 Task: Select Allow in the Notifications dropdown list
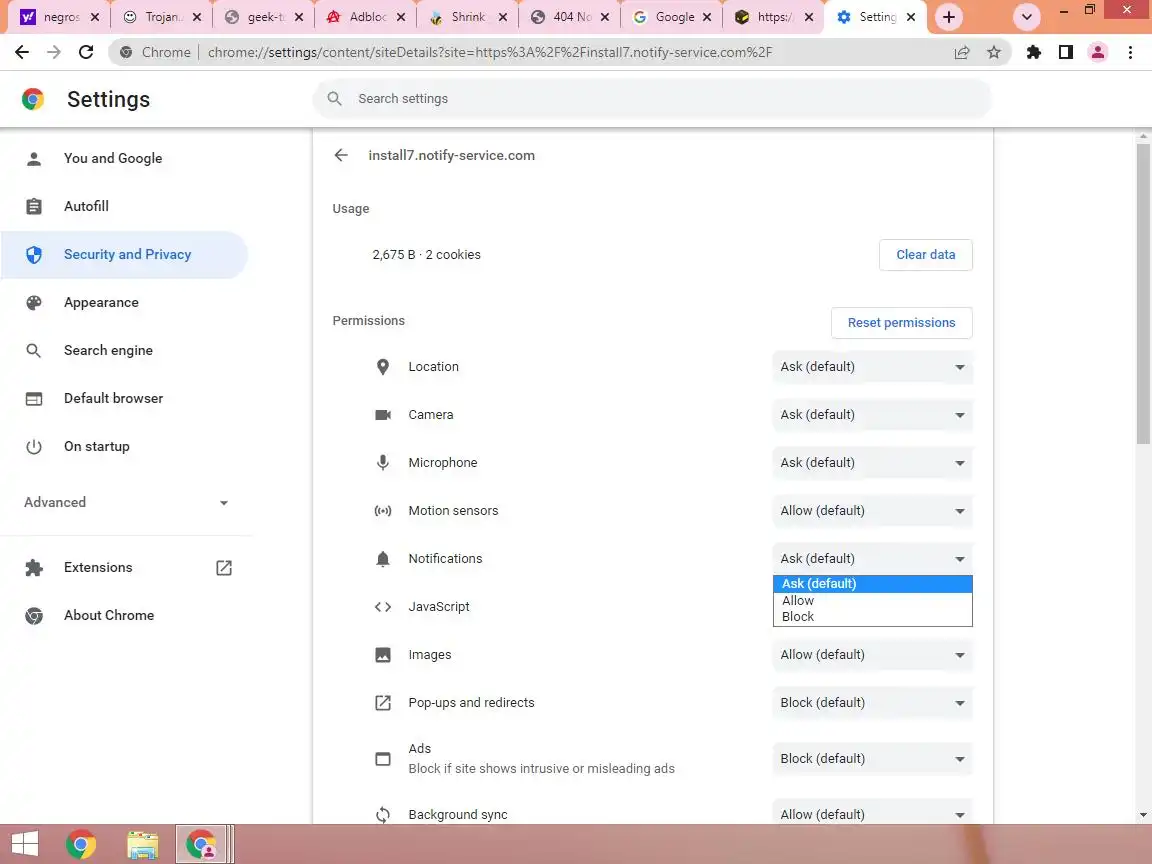tap(873, 601)
